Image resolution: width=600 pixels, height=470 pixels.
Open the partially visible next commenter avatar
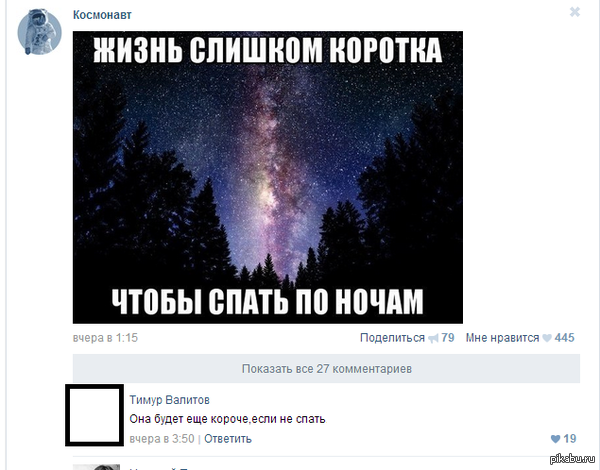tap(96, 467)
